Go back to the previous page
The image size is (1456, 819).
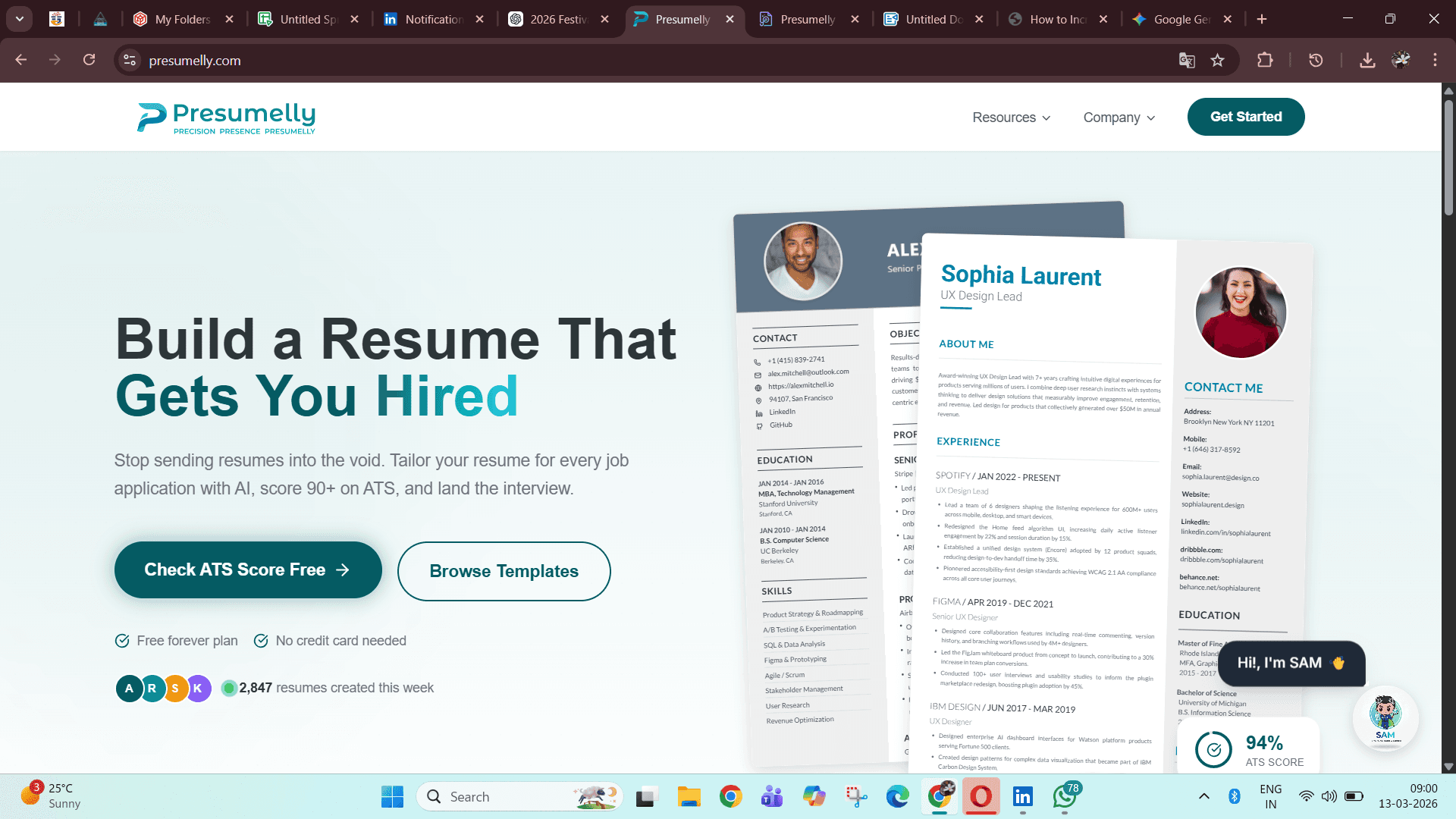[x=21, y=60]
